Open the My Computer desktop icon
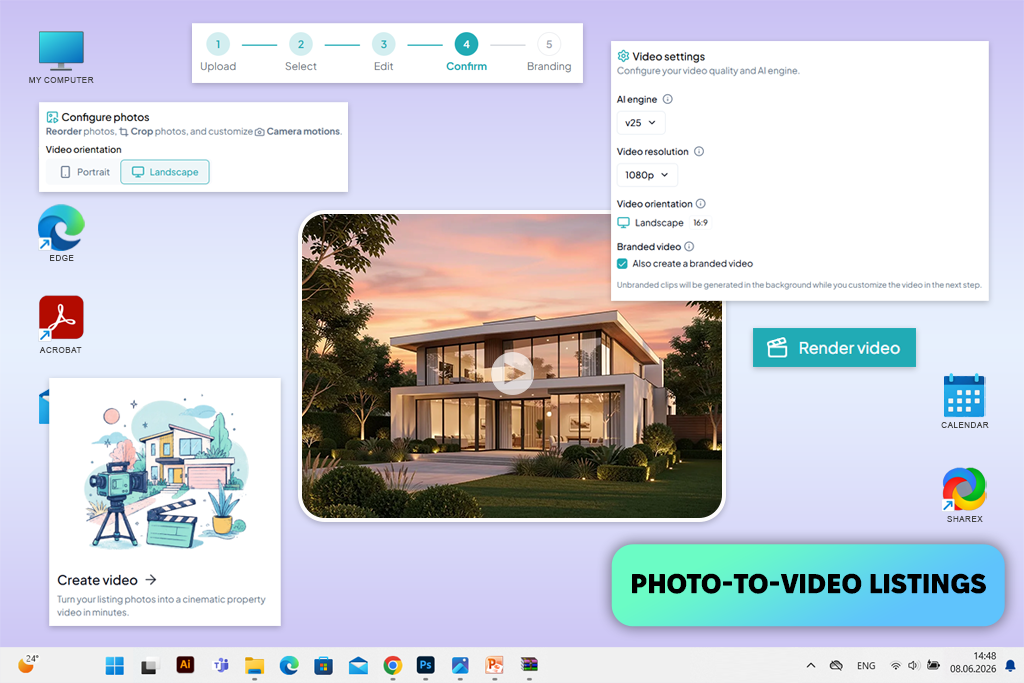 pos(61,57)
